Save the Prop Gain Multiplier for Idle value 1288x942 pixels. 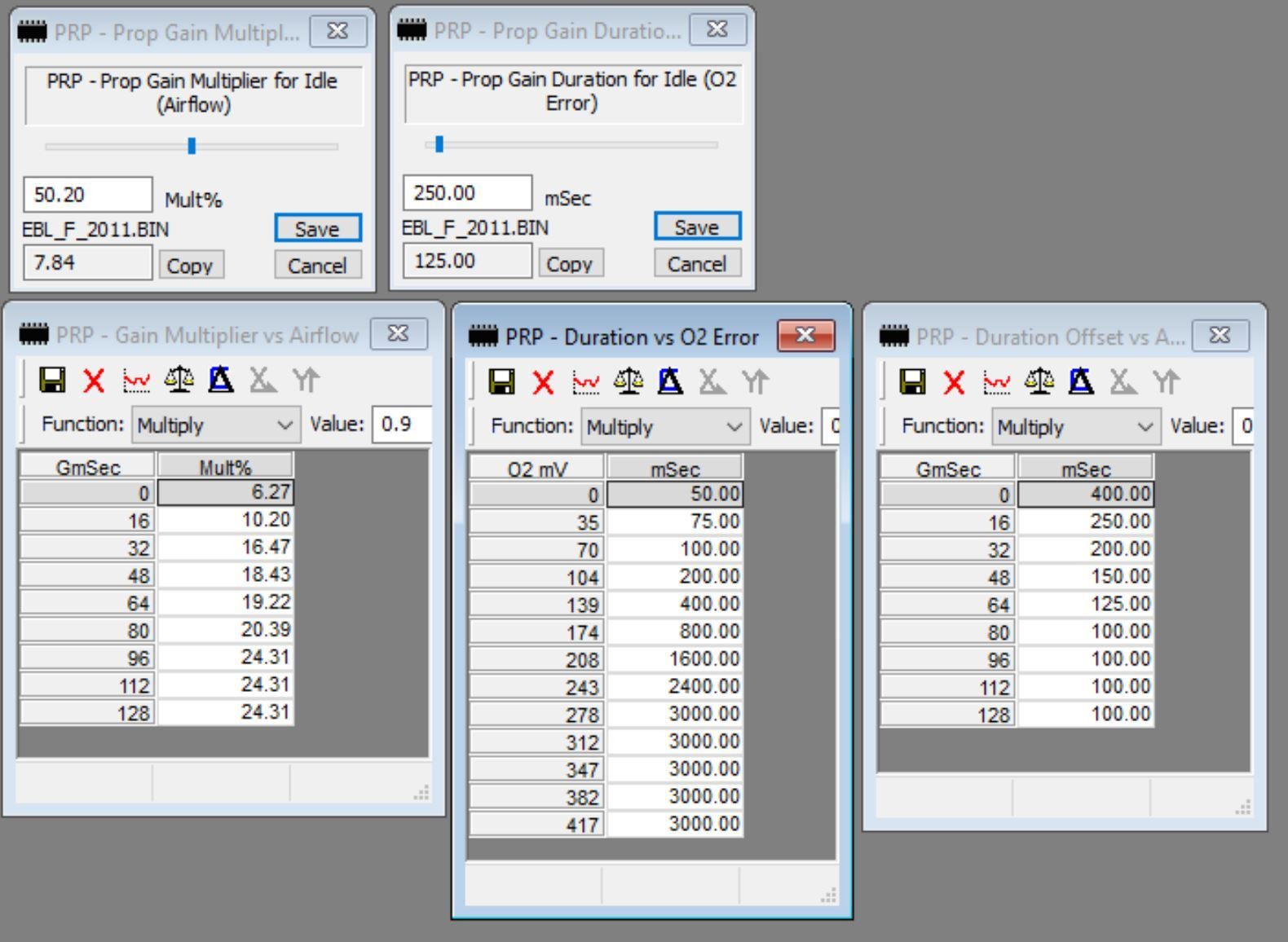point(317,229)
